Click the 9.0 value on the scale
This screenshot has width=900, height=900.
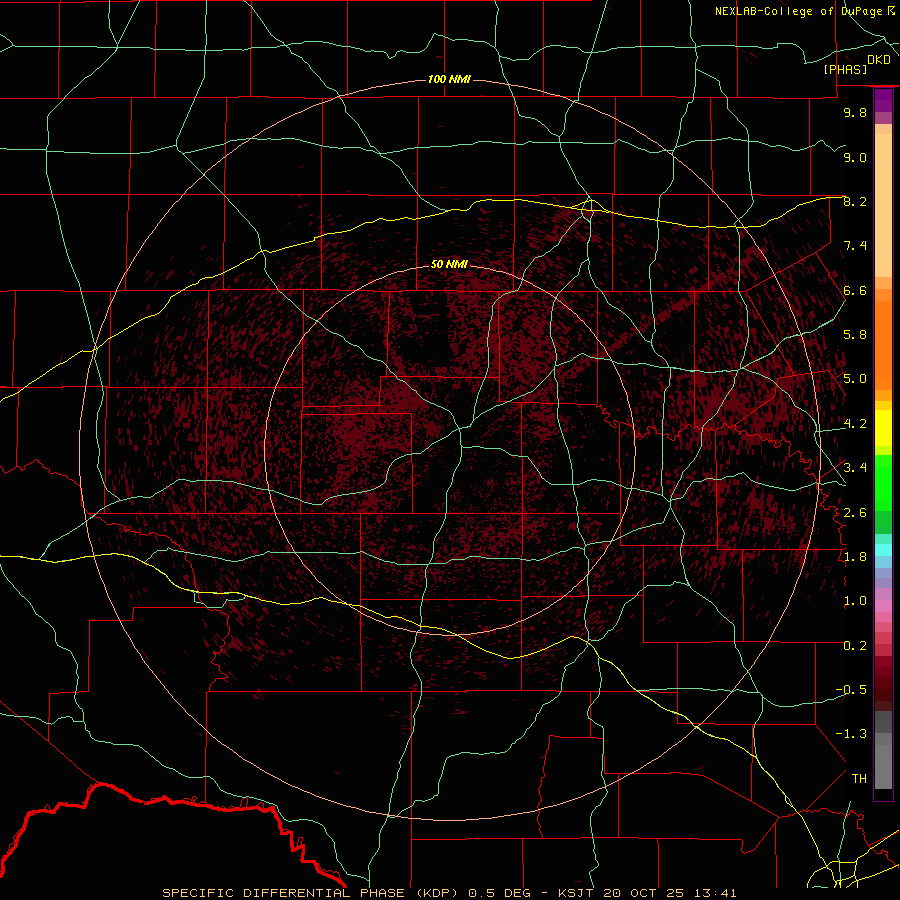[x=855, y=157]
